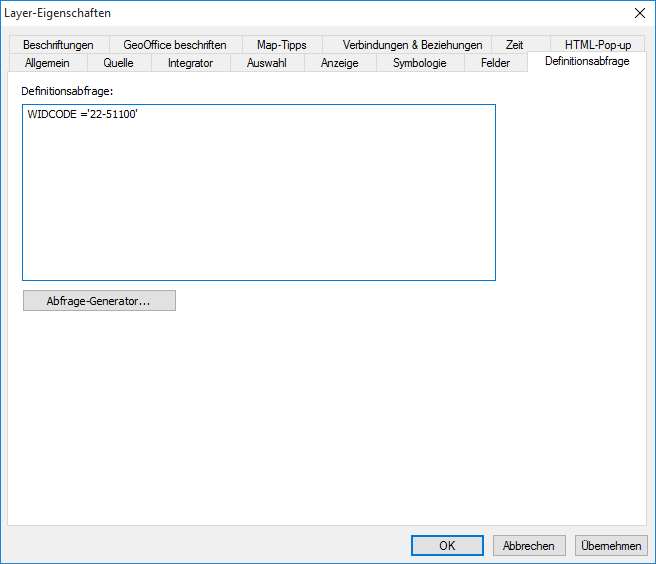Switch to the Beschriftungen tab

[58, 45]
